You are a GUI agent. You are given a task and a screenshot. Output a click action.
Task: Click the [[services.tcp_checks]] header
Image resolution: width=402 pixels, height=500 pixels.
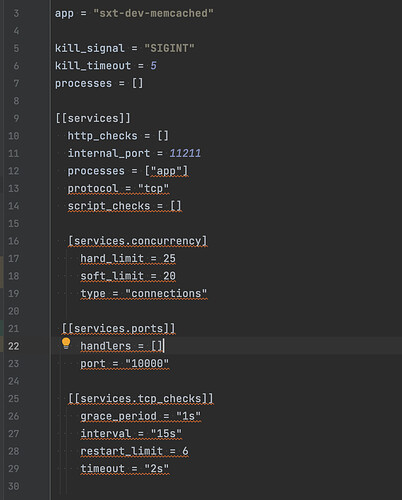coord(140,399)
